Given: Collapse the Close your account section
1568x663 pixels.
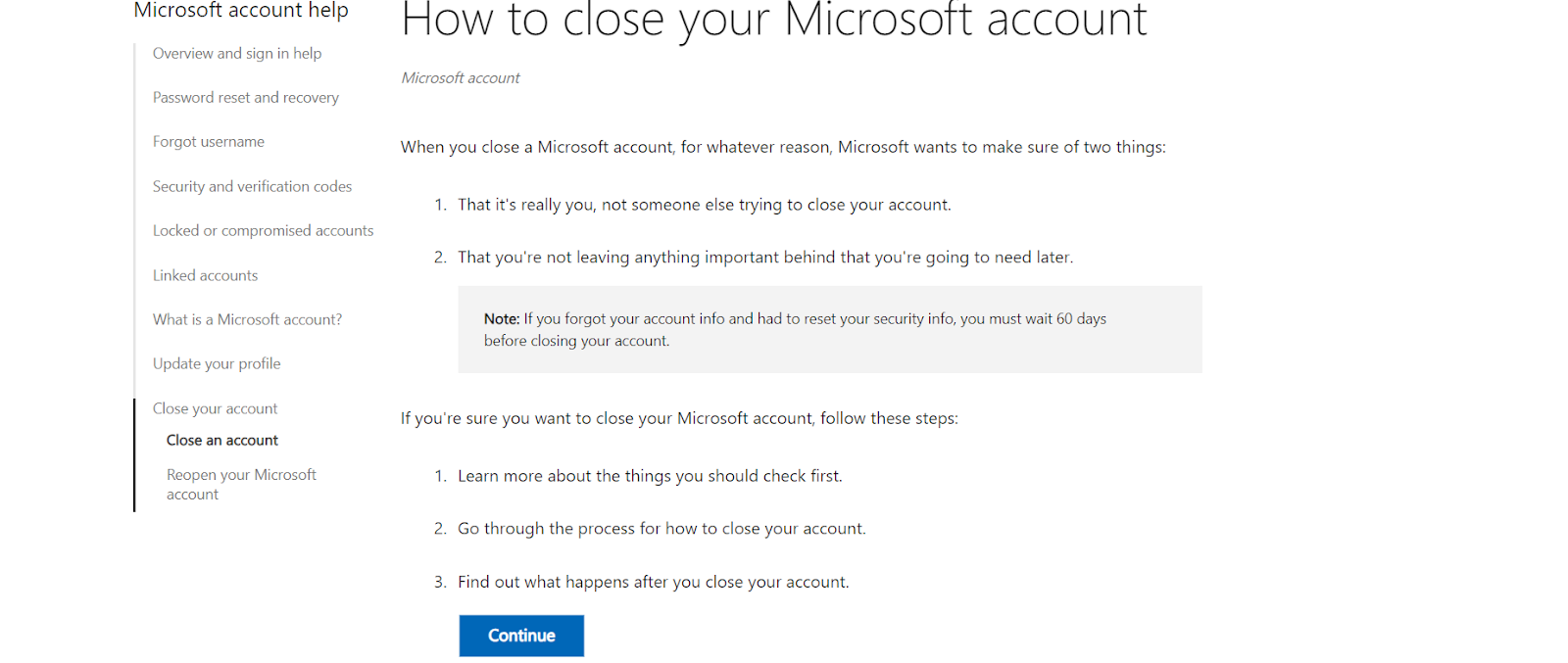Looking at the screenshot, I should coord(216,408).
